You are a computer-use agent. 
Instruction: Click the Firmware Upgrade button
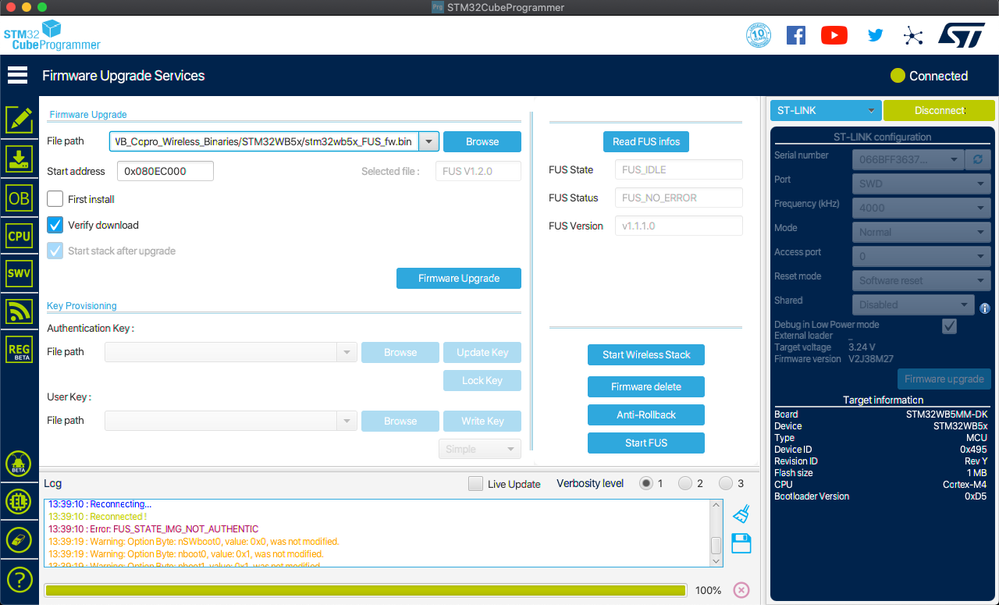coord(459,278)
